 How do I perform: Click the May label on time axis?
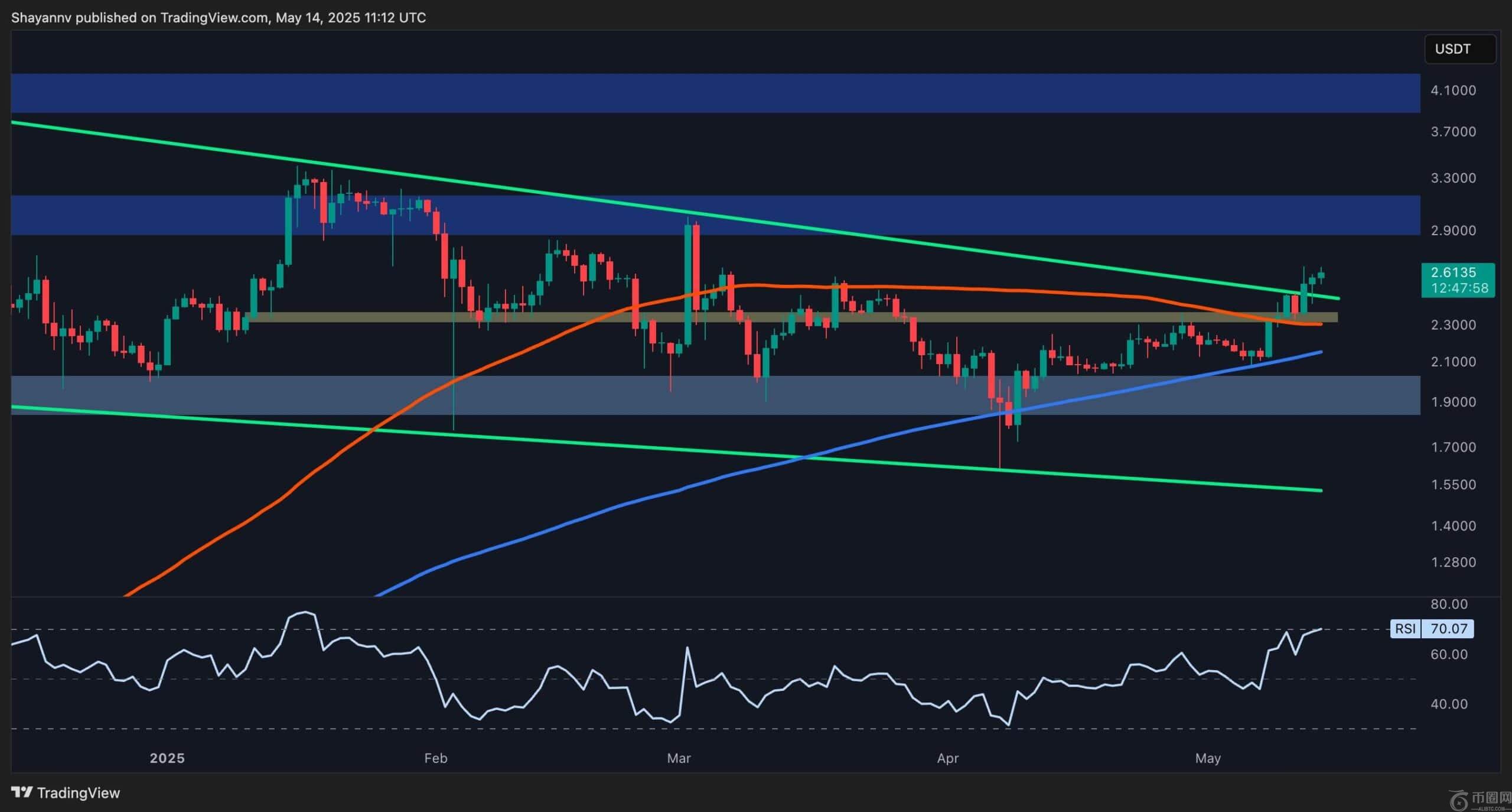[x=1207, y=758]
